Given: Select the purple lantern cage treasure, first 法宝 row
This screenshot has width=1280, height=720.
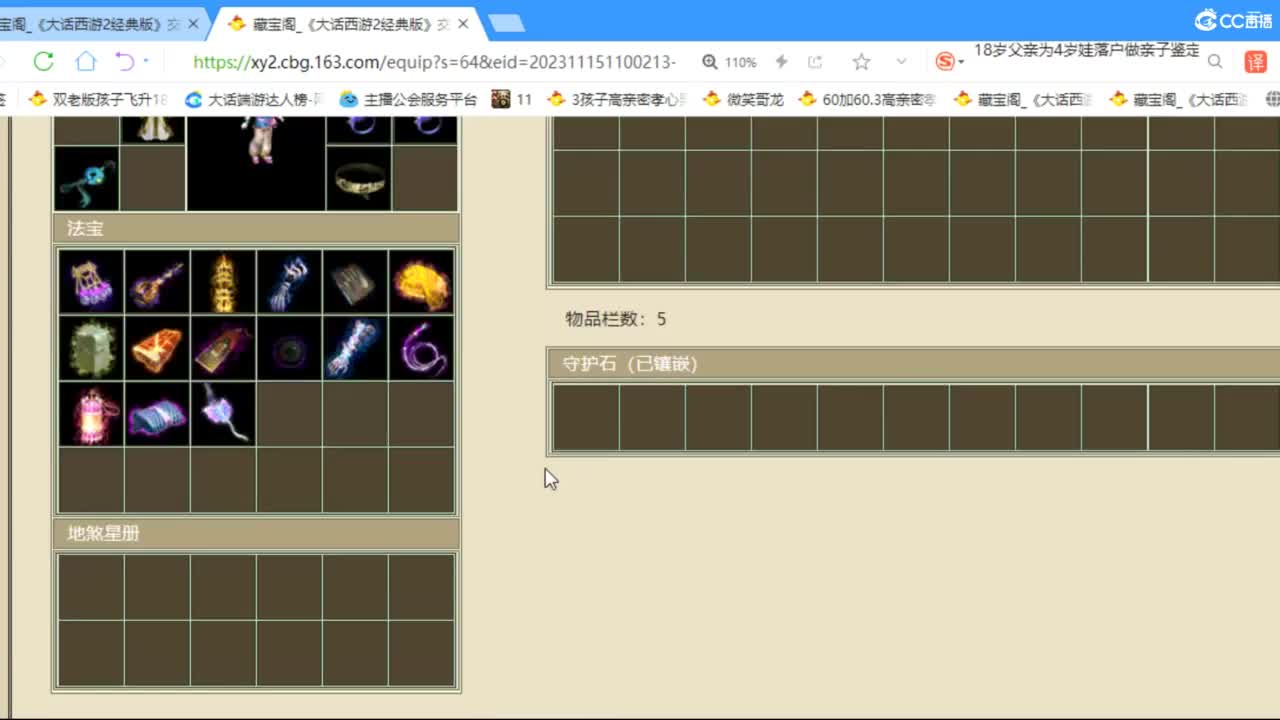Looking at the screenshot, I should pos(91,281).
